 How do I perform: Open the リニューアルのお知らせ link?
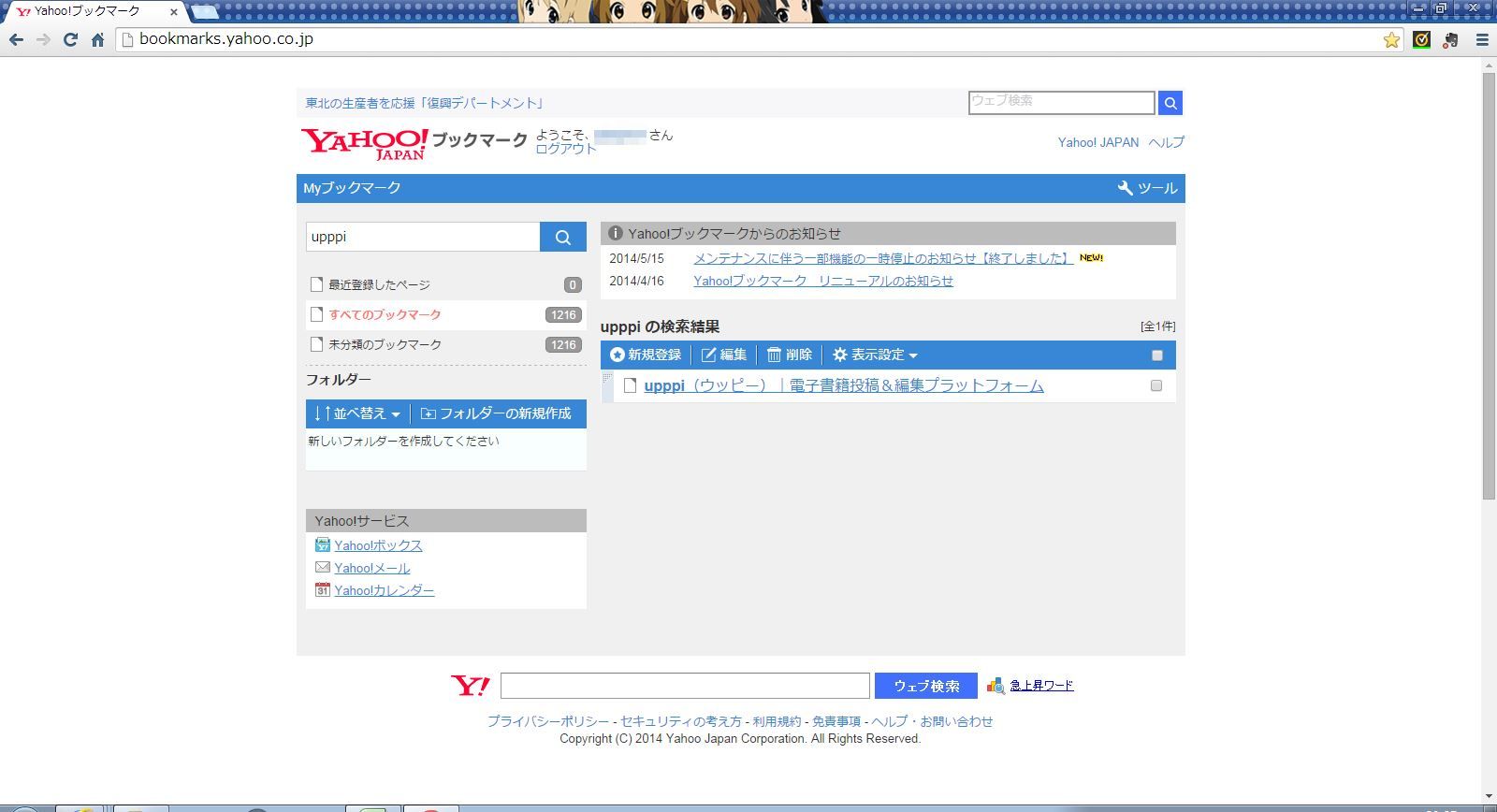[x=823, y=281]
